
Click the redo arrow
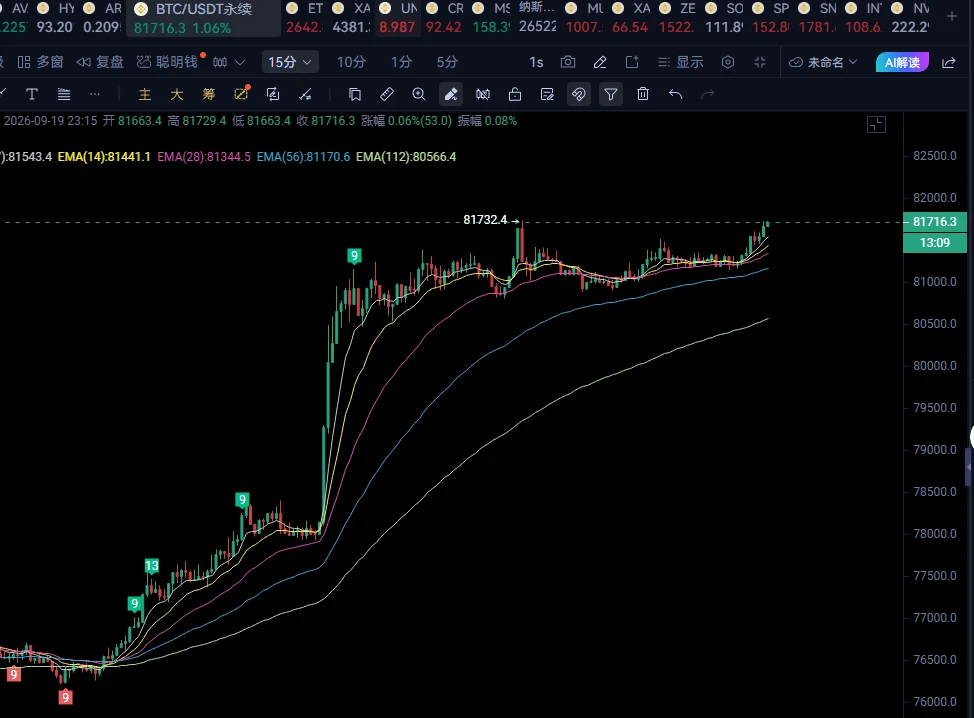[708, 94]
